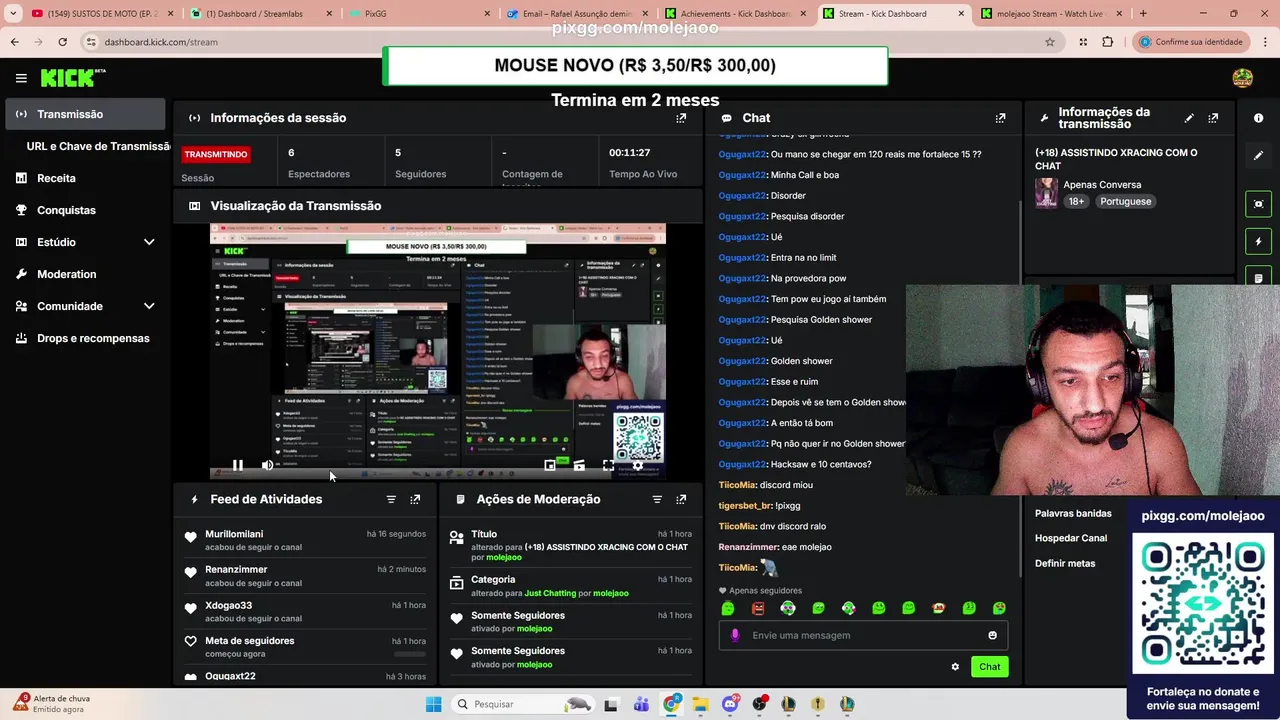1280x720 pixels.
Task: Open the hamburger menu beside the Kick logo
Action: [21, 78]
